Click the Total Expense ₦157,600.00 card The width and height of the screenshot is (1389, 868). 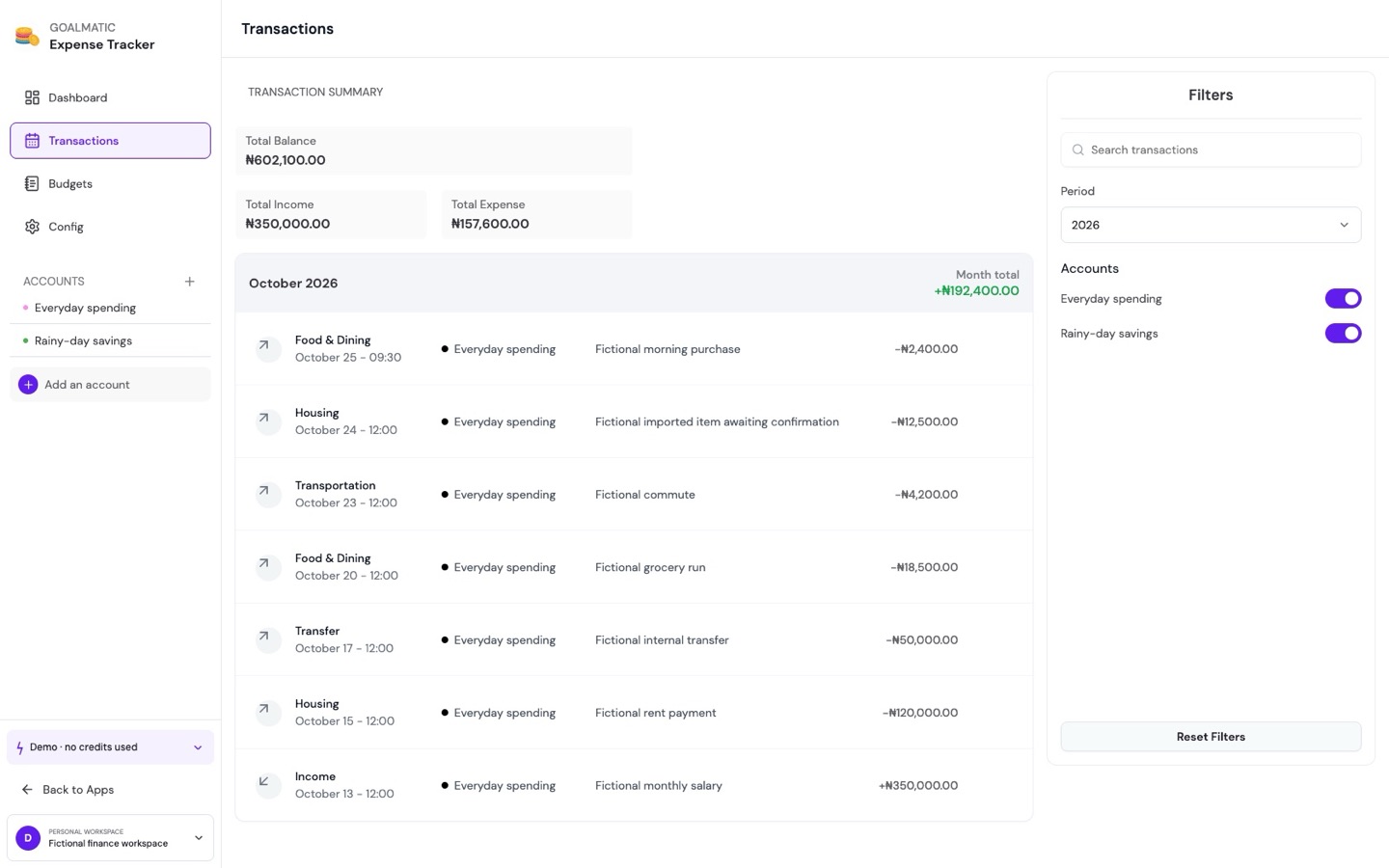point(537,215)
